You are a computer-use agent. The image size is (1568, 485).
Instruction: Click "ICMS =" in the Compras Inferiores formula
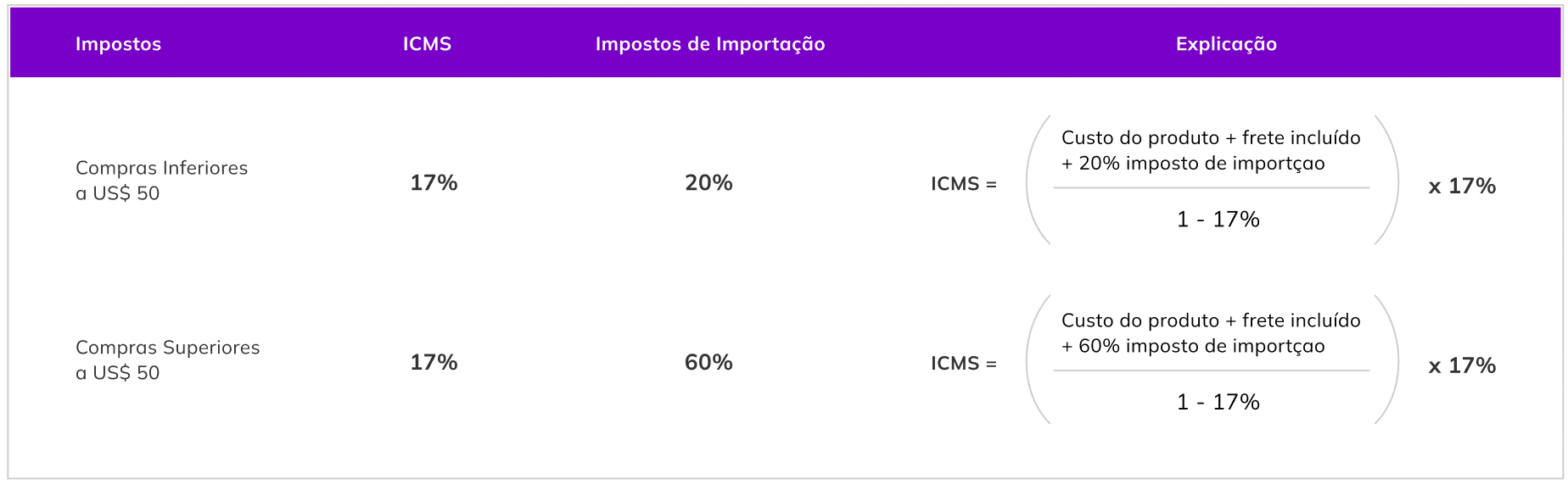(963, 184)
